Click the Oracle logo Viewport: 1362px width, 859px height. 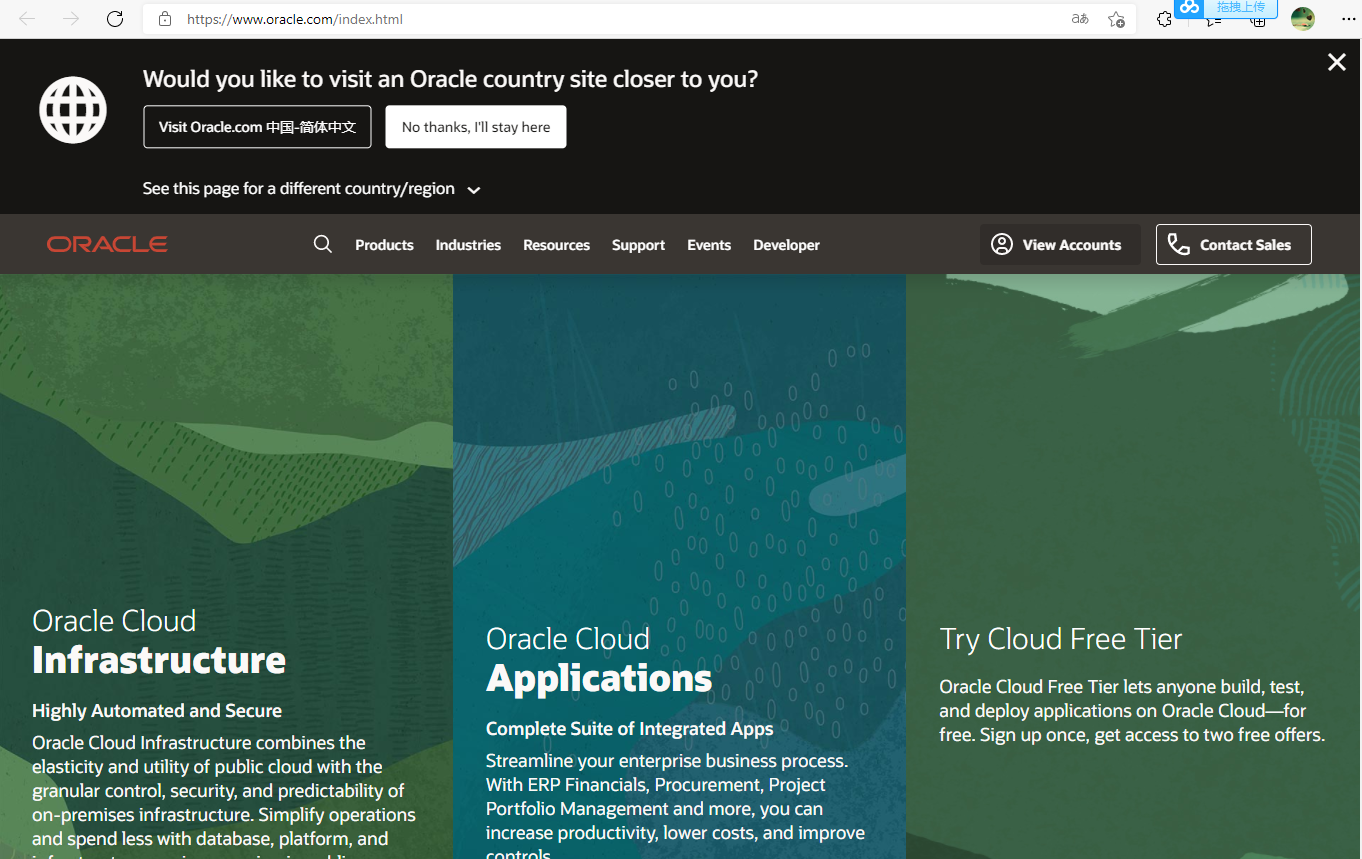(x=107, y=244)
